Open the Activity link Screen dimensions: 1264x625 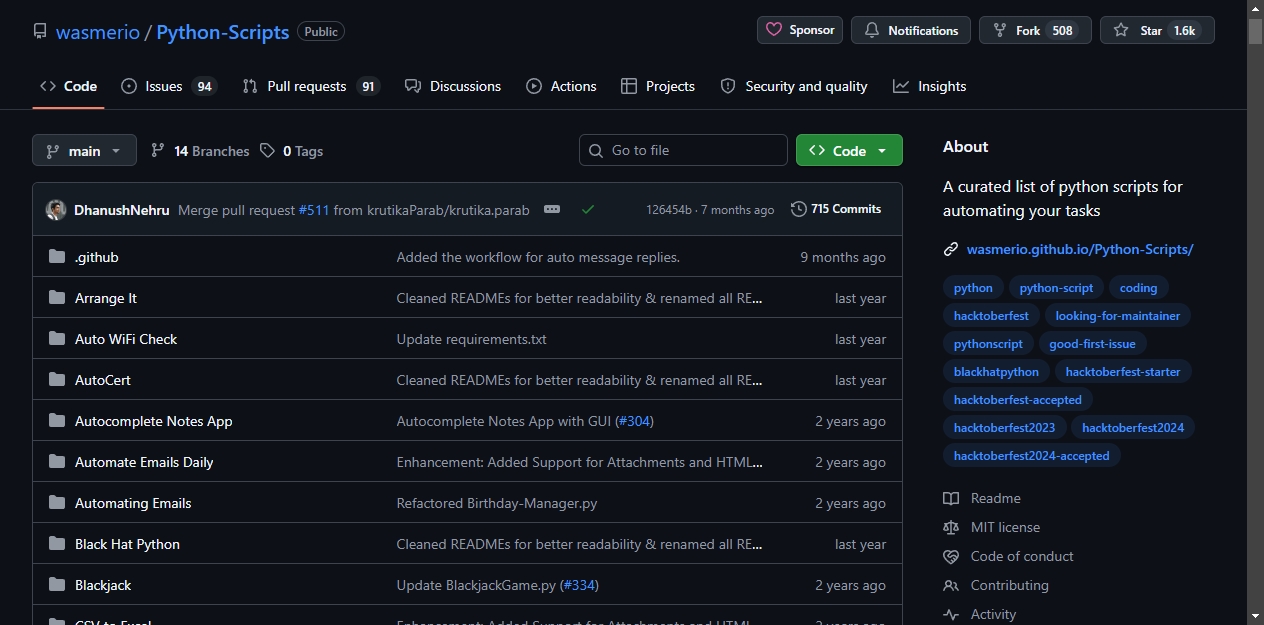coord(980,614)
